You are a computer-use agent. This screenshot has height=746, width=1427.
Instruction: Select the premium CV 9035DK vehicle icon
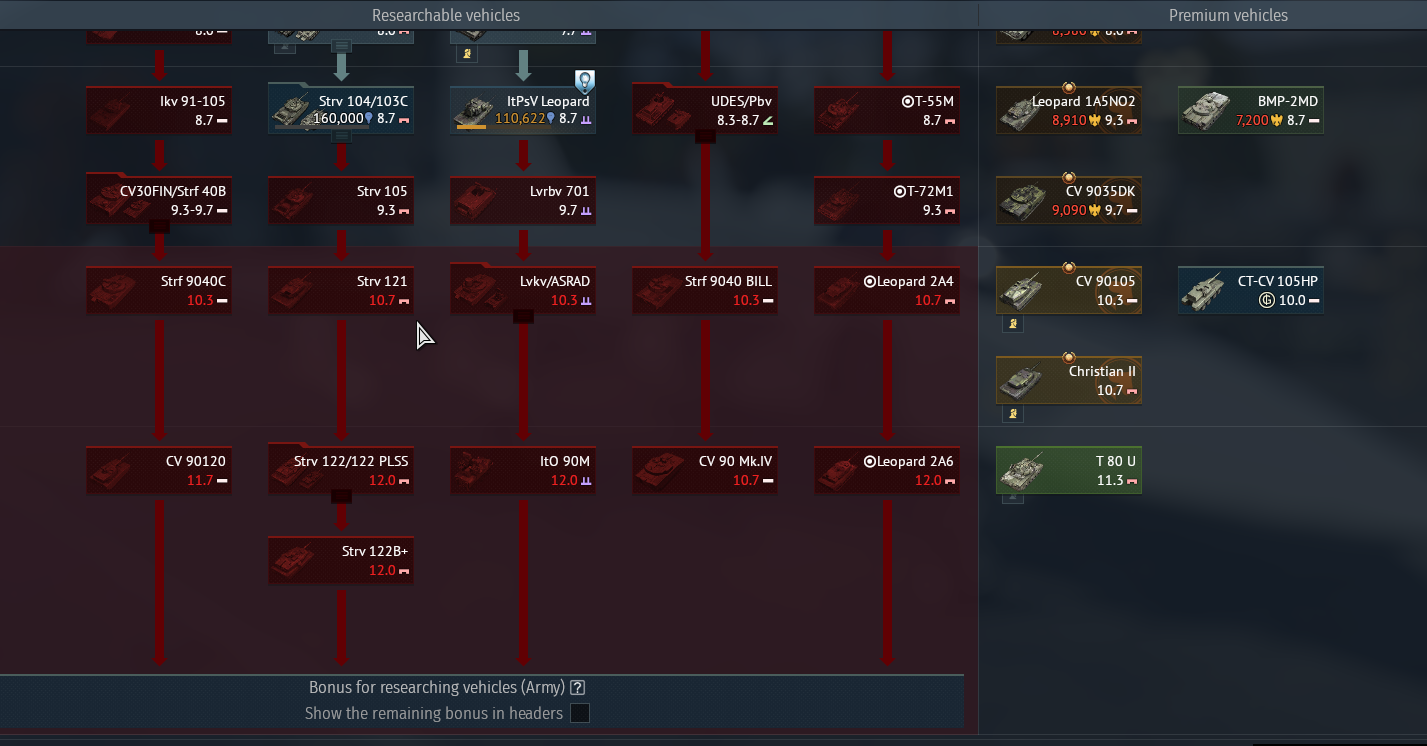[x=1020, y=201]
